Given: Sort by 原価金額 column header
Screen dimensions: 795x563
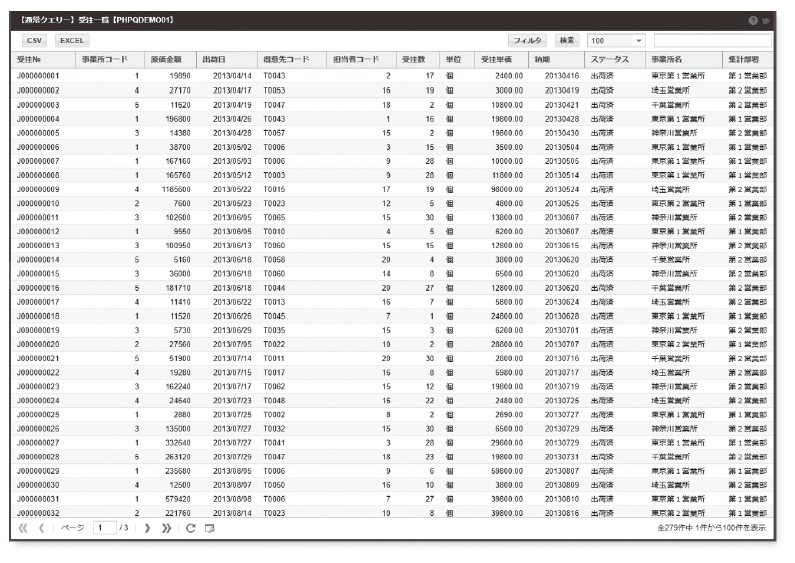Looking at the screenshot, I should [x=170, y=60].
